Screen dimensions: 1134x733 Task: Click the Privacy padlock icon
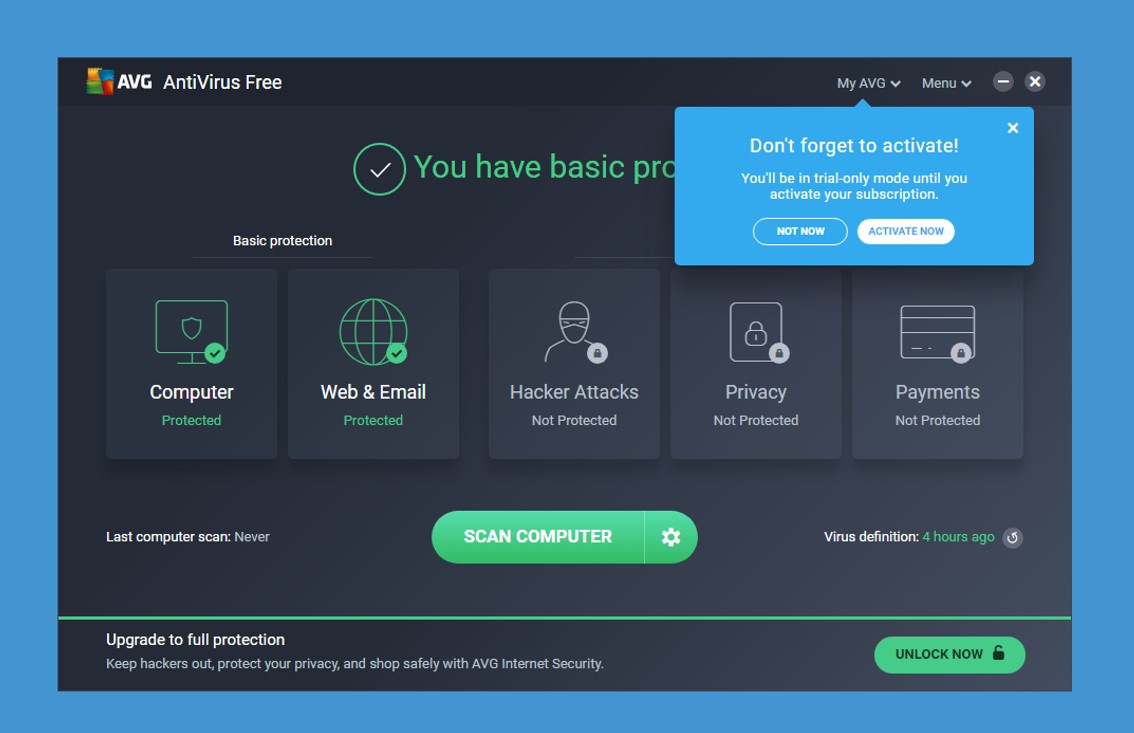pyautogui.click(x=756, y=331)
